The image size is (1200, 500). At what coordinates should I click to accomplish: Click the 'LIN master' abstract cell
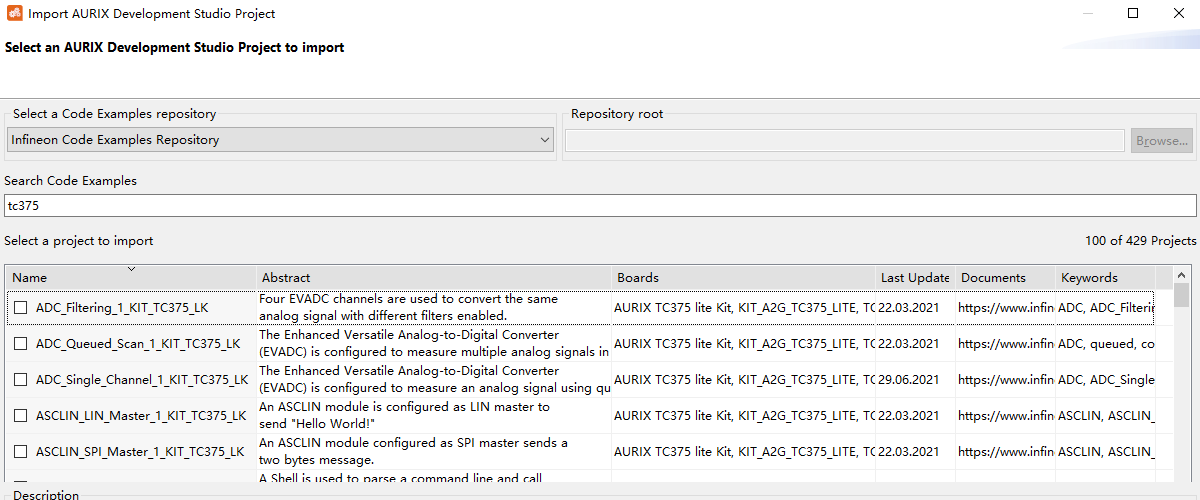(x=434, y=416)
